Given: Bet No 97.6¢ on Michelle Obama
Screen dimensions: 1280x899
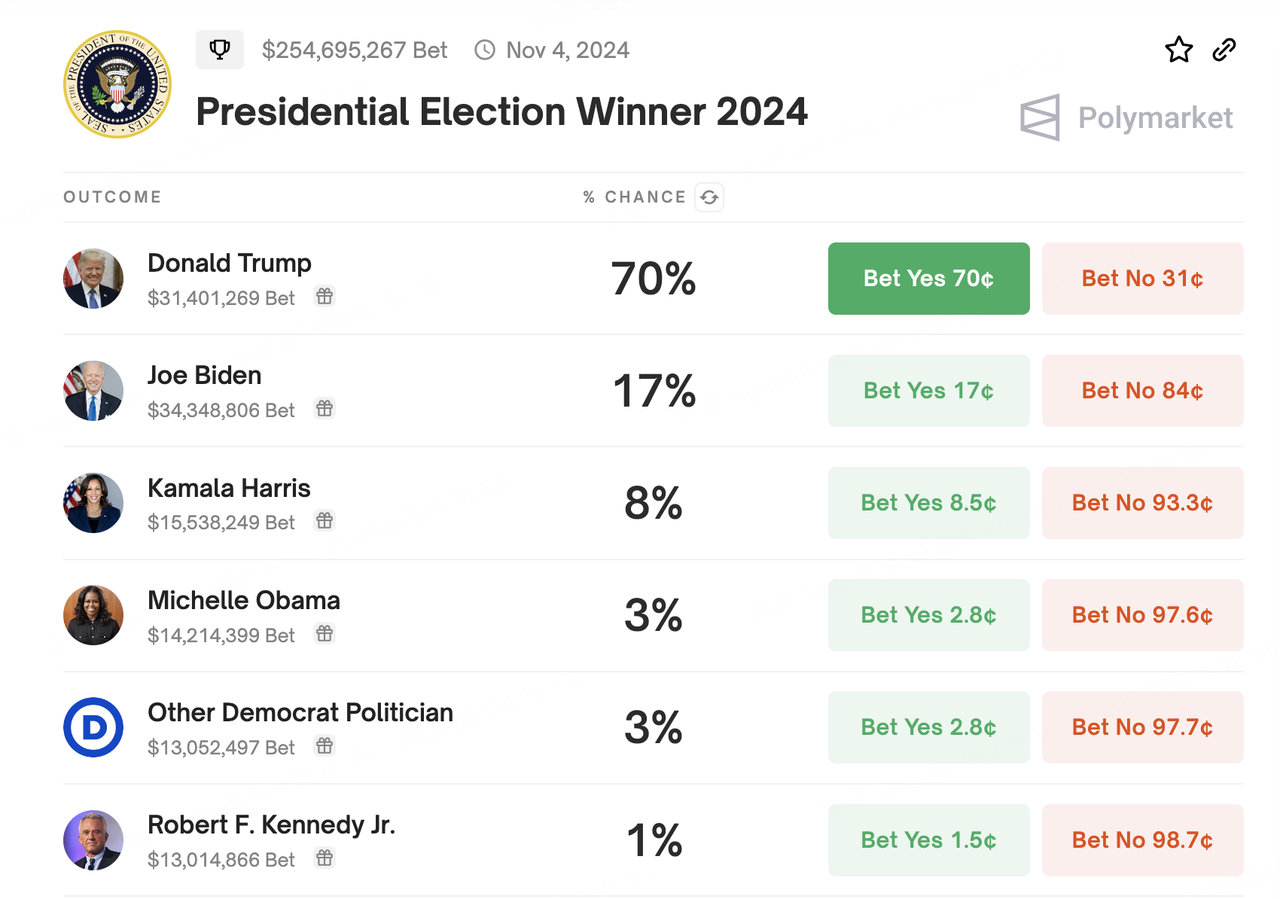Looking at the screenshot, I should pos(1143,615).
